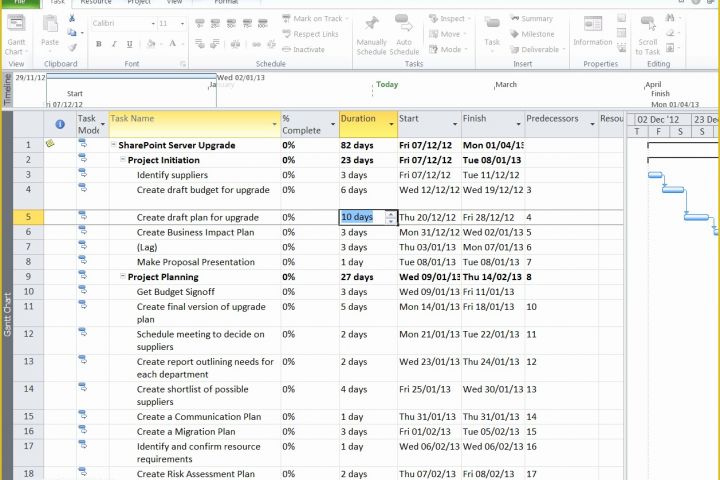Viewport: 720px width, 480px height.
Task: Open the Gantt Chart view button
Action: click(17, 34)
